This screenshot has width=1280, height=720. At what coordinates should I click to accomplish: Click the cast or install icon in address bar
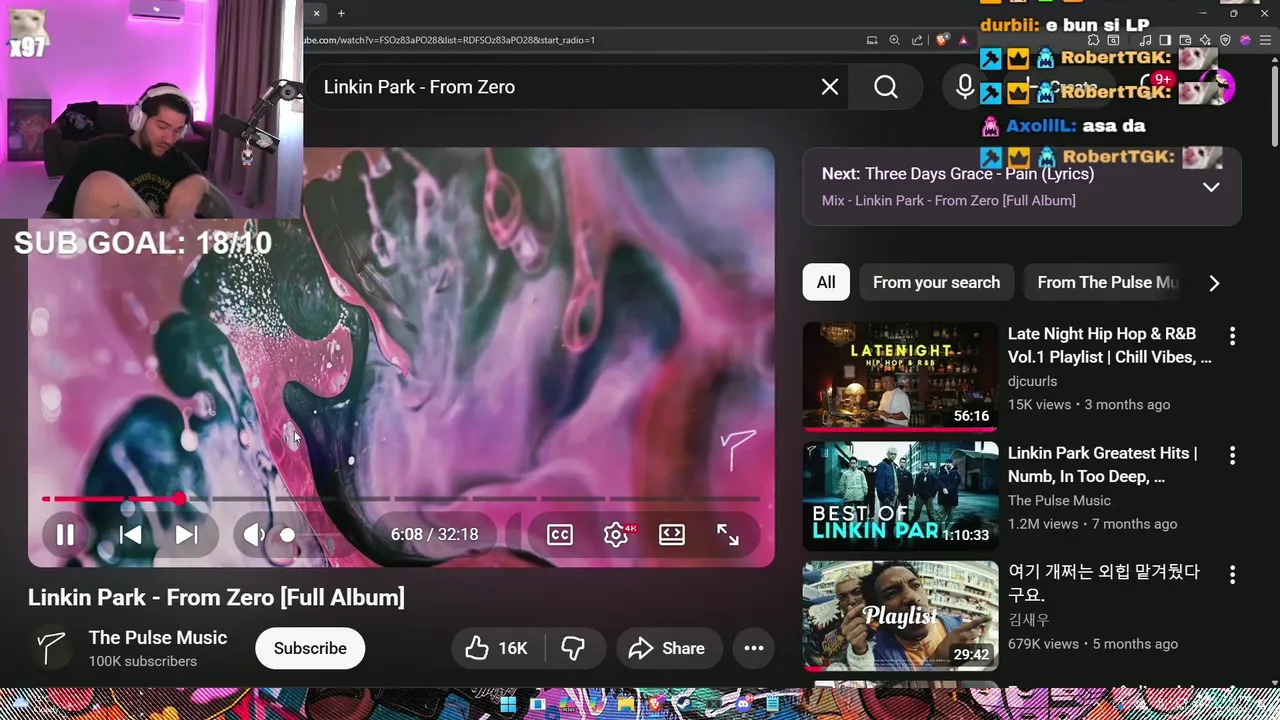pyautogui.click(x=872, y=40)
